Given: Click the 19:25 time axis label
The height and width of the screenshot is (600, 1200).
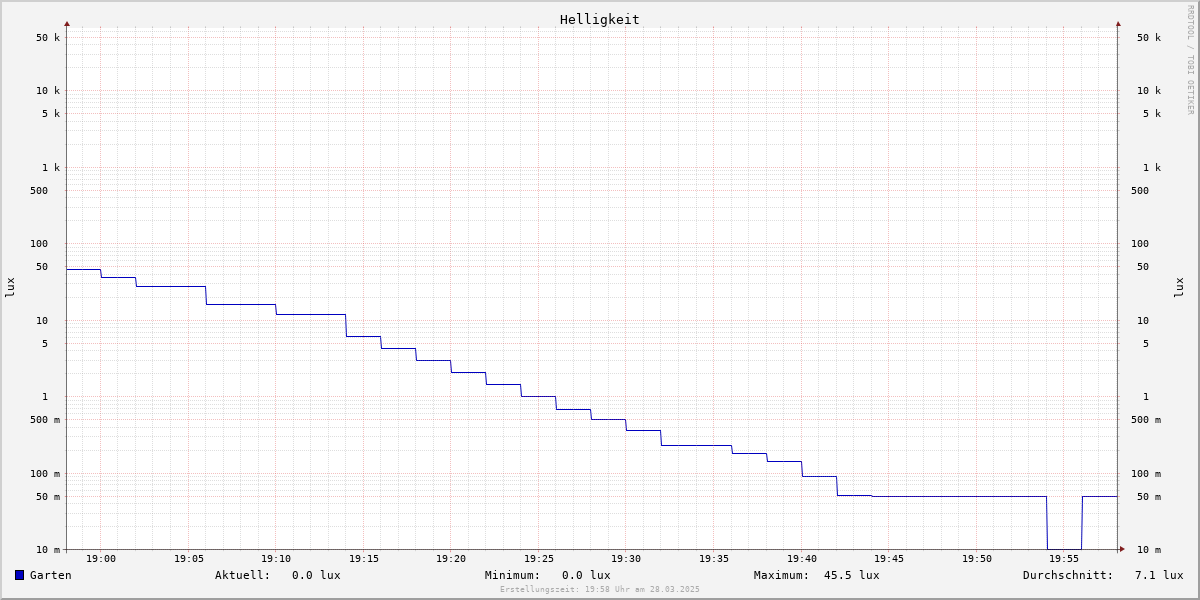Looking at the screenshot, I should [x=539, y=559].
